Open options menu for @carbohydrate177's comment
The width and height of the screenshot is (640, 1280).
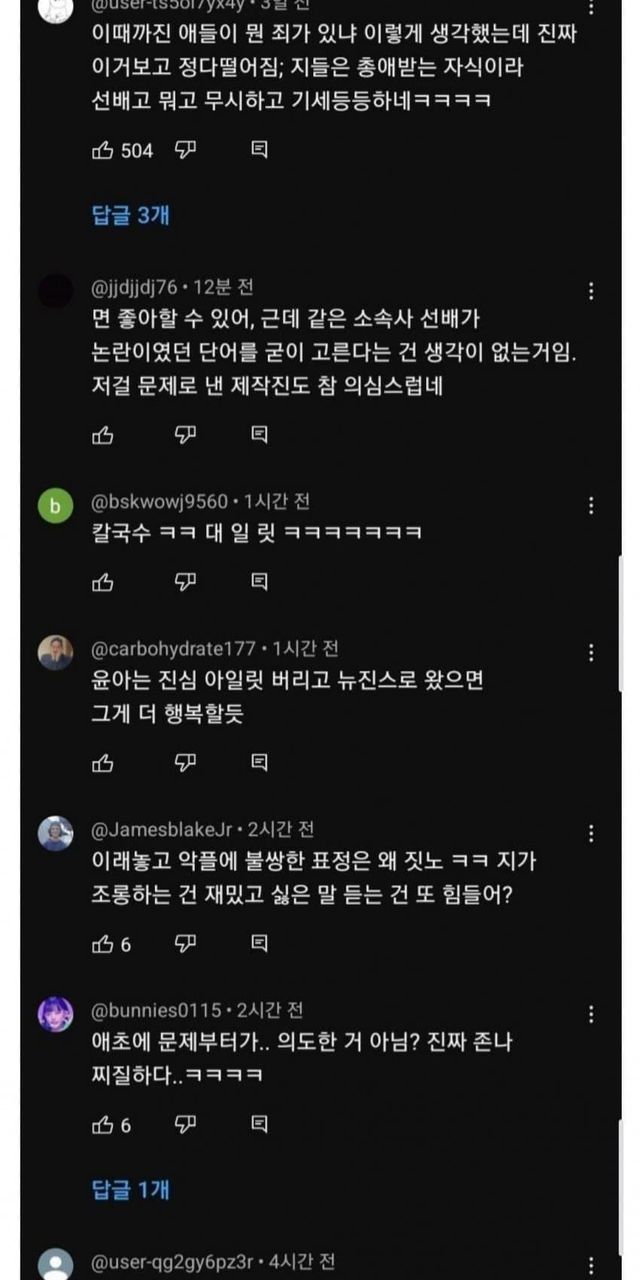pyautogui.click(x=591, y=652)
